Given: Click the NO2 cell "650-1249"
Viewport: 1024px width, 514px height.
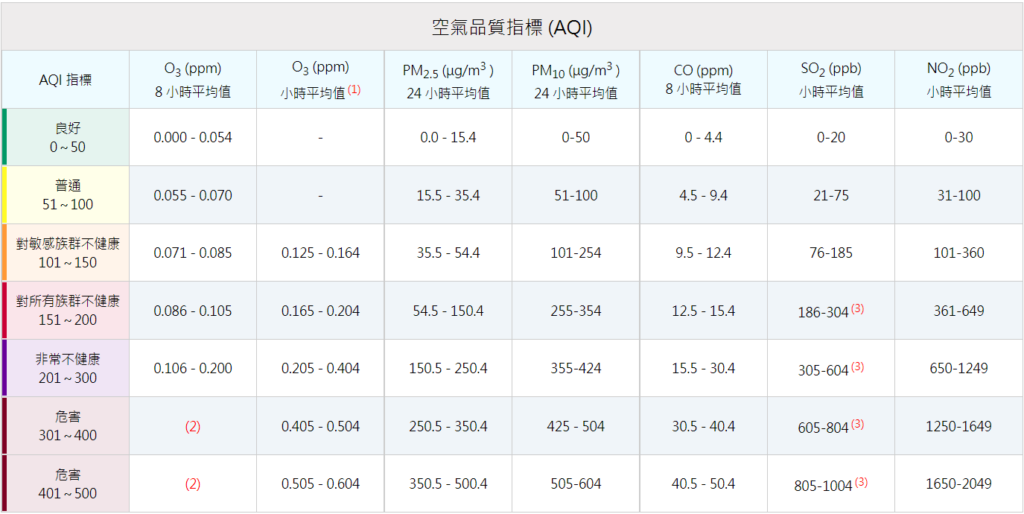Looking at the screenshot, I should [959, 369].
